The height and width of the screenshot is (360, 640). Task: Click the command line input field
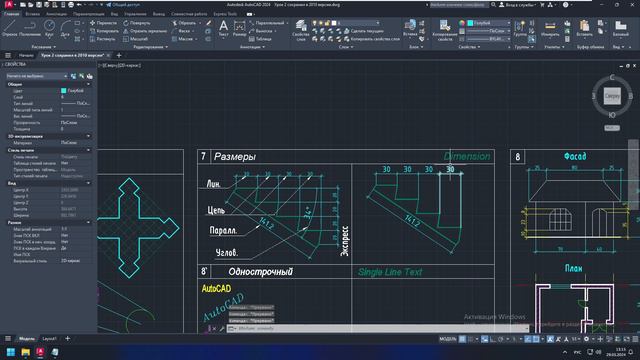(378, 328)
